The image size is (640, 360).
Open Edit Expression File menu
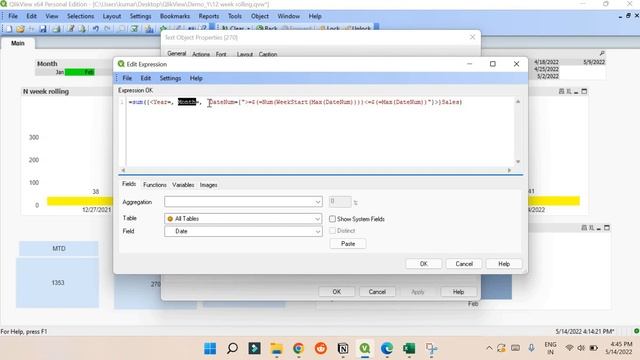127,78
